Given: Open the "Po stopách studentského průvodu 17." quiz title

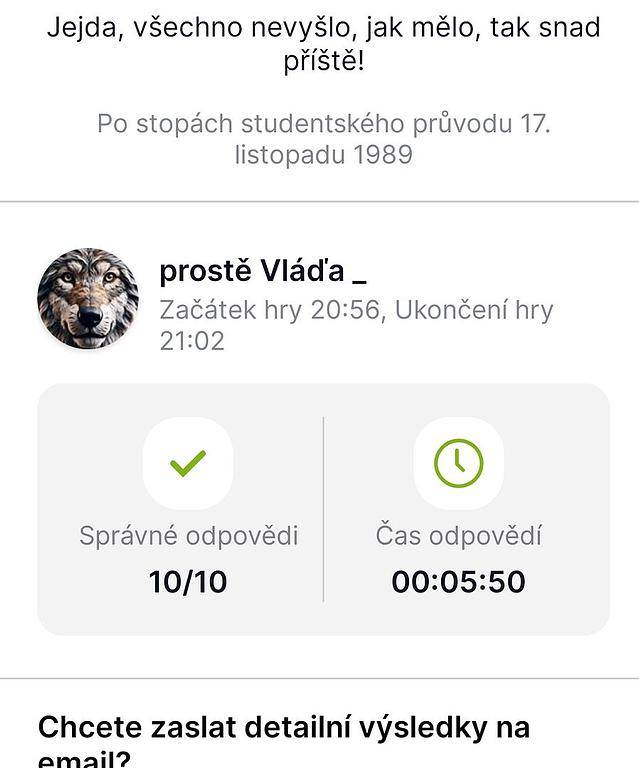Looking at the screenshot, I should click(323, 125).
